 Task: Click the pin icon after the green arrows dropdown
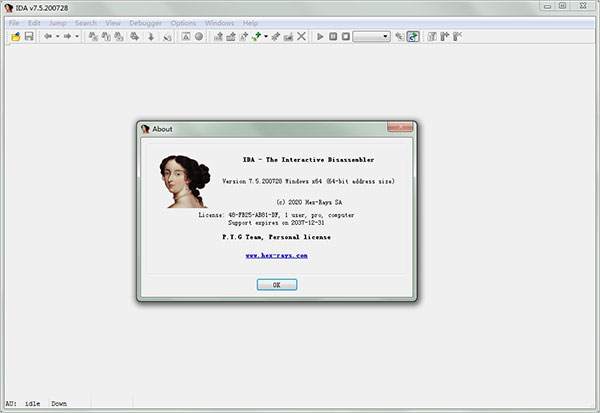(x=276, y=36)
